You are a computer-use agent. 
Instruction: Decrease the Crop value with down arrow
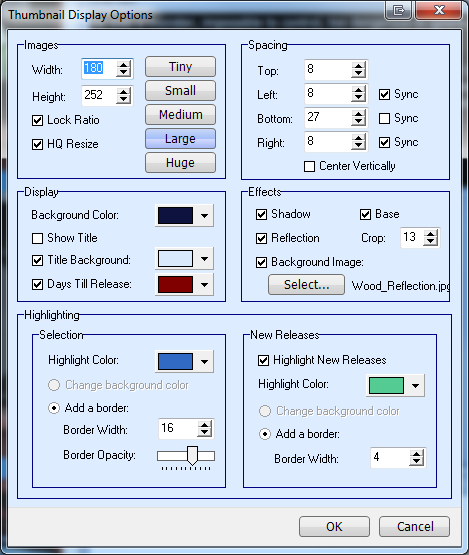[x=430, y=241]
